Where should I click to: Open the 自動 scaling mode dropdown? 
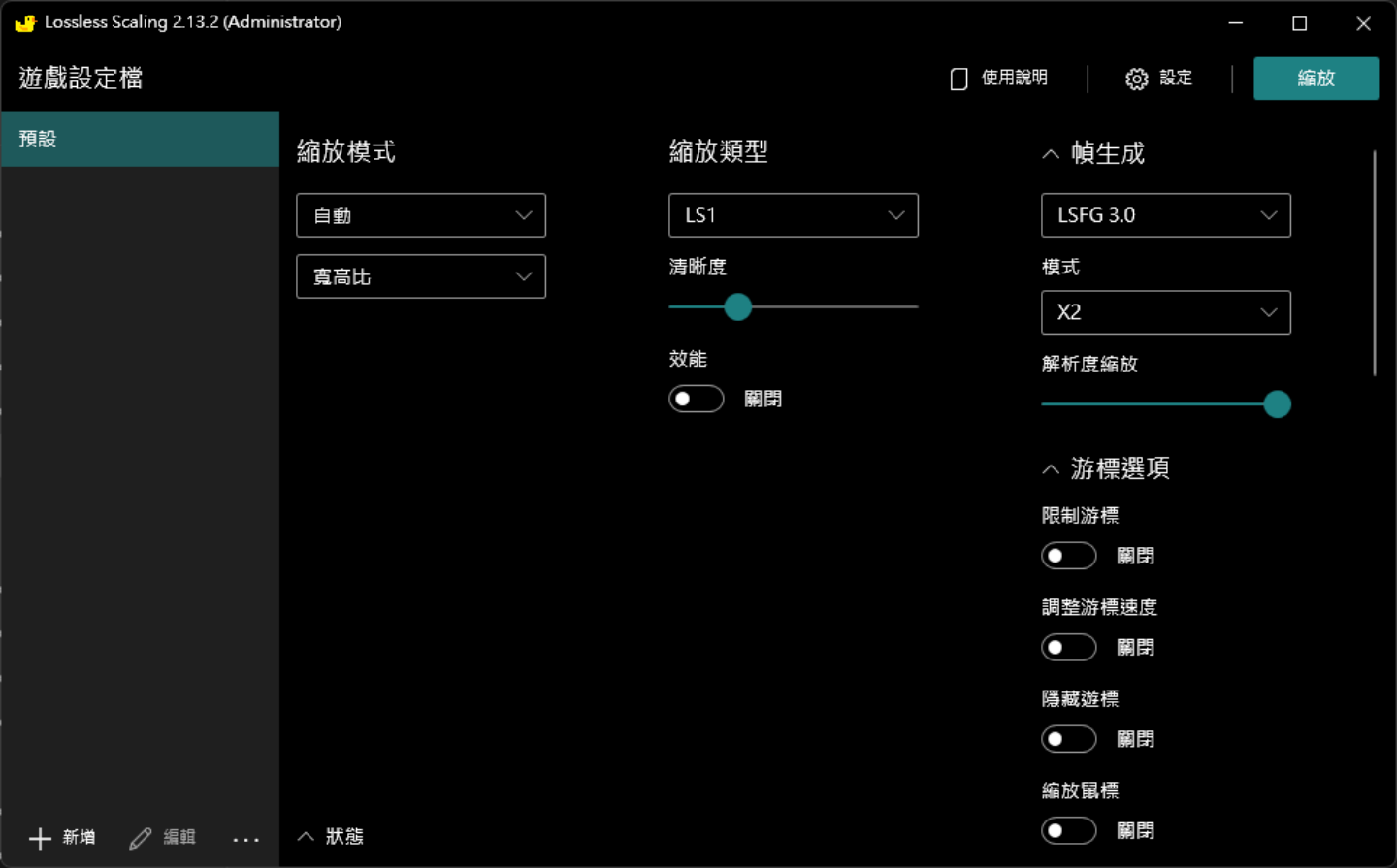tap(421, 215)
